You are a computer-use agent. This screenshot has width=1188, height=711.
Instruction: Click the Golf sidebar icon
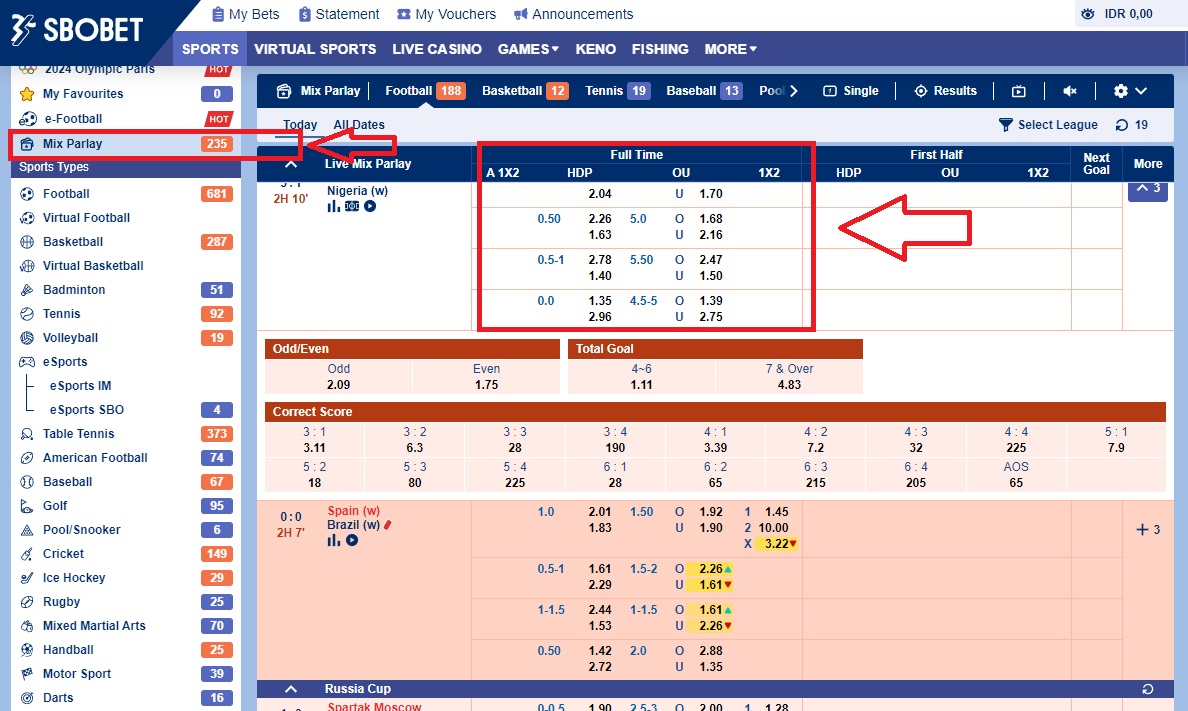27,506
